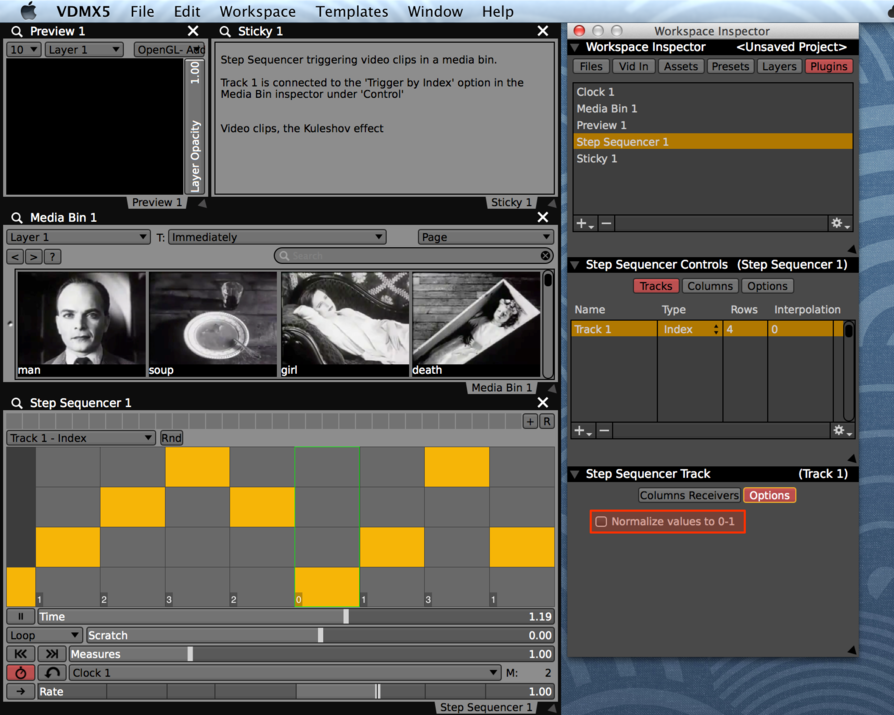This screenshot has height=715, width=894.
Task: Click the Sticky 1 magnifier inspect icon
Action: [x=225, y=31]
